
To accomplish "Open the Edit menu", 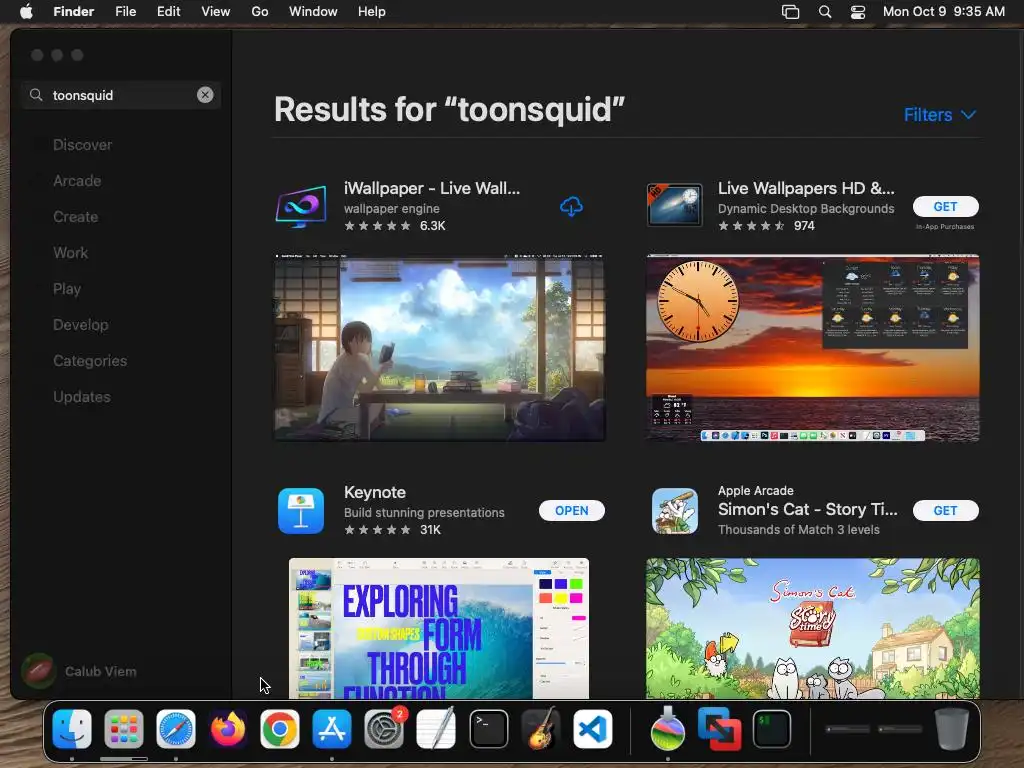I will 168,12.
